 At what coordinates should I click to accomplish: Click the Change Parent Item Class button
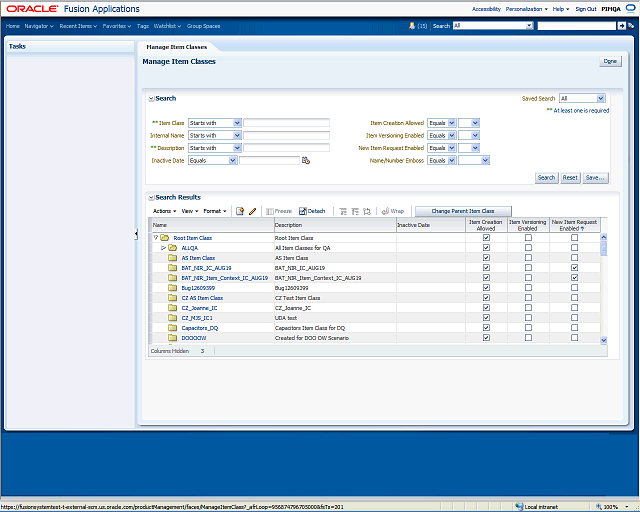pyautogui.click(x=463, y=211)
